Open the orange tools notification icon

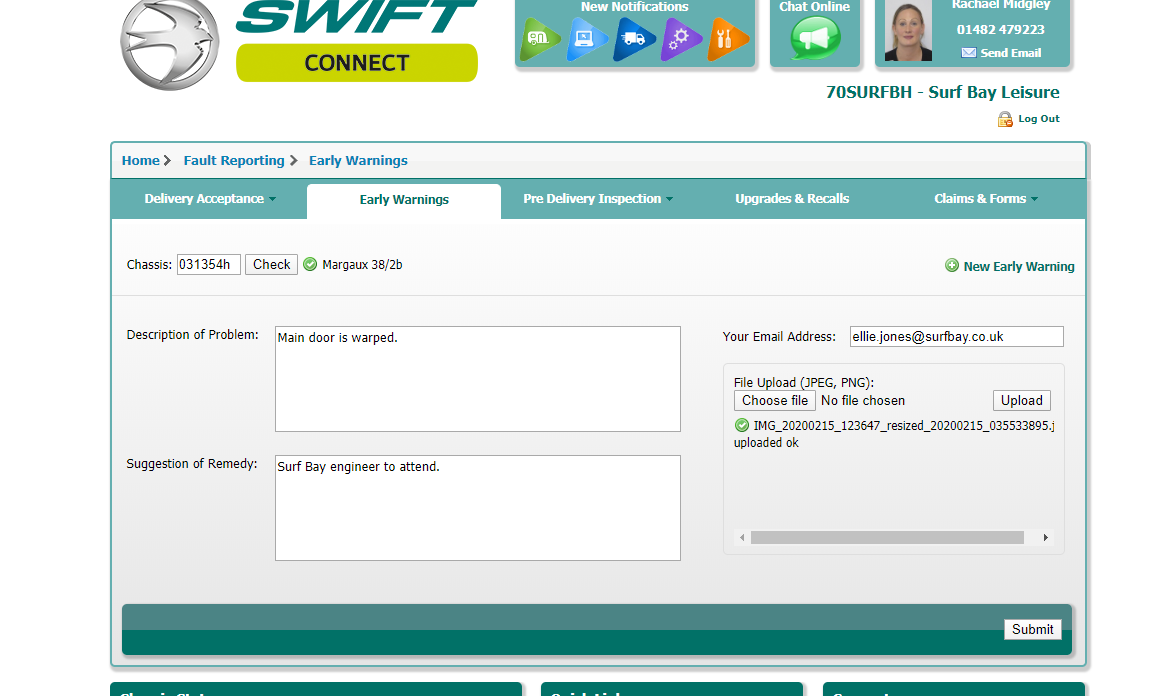coord(727,39)
